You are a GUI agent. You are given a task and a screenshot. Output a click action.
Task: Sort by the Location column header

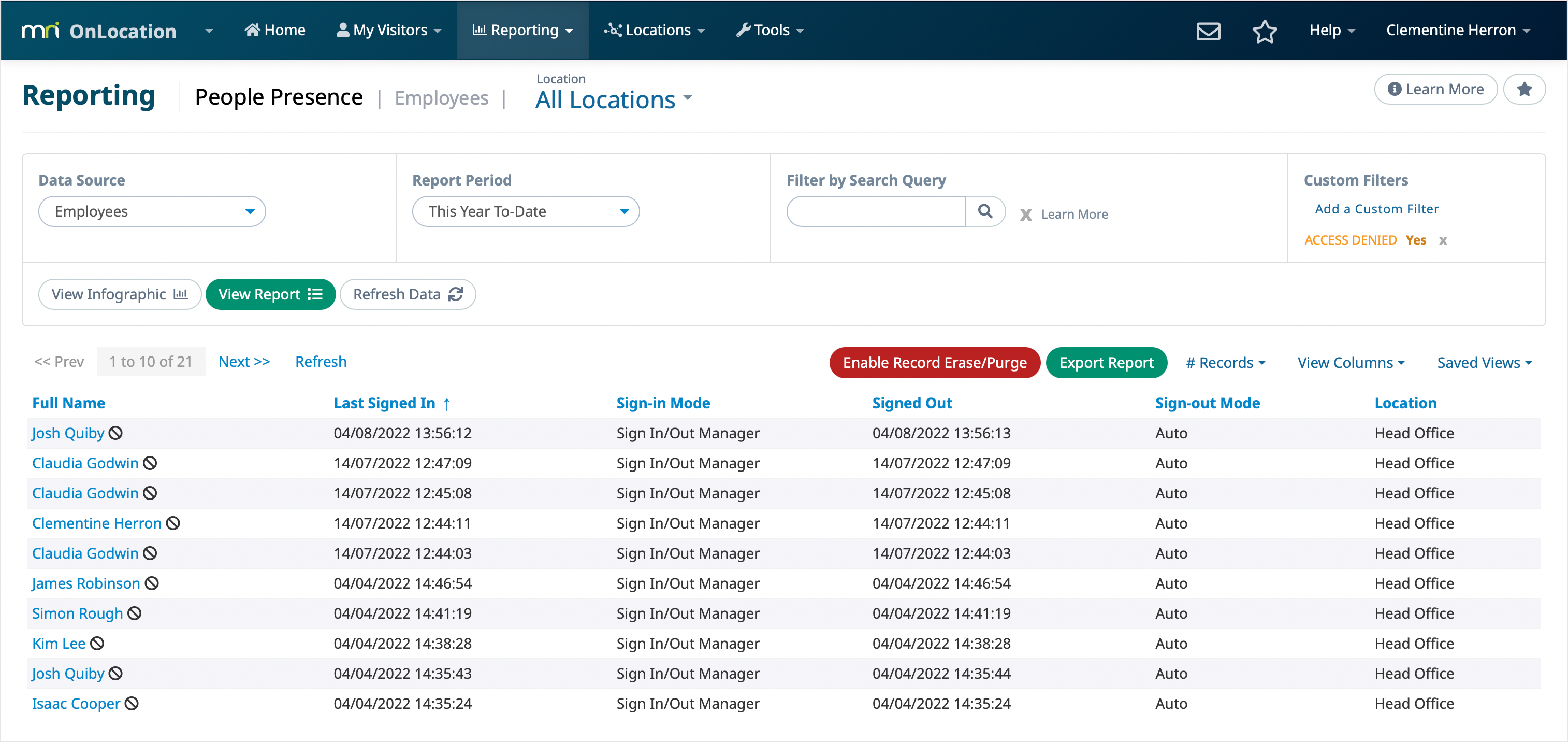[1405, 403]
